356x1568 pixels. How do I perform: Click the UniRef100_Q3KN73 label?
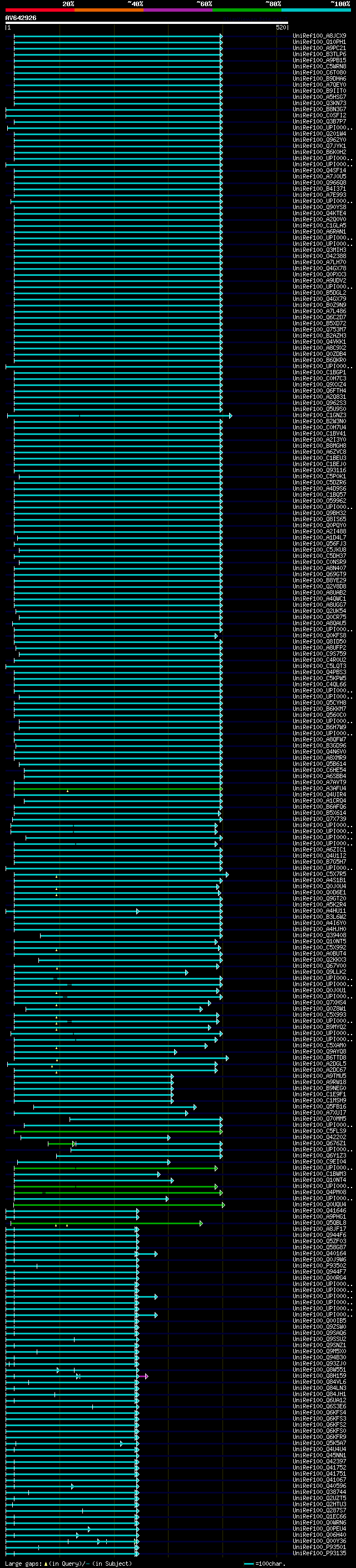click(x=319, y=103)
